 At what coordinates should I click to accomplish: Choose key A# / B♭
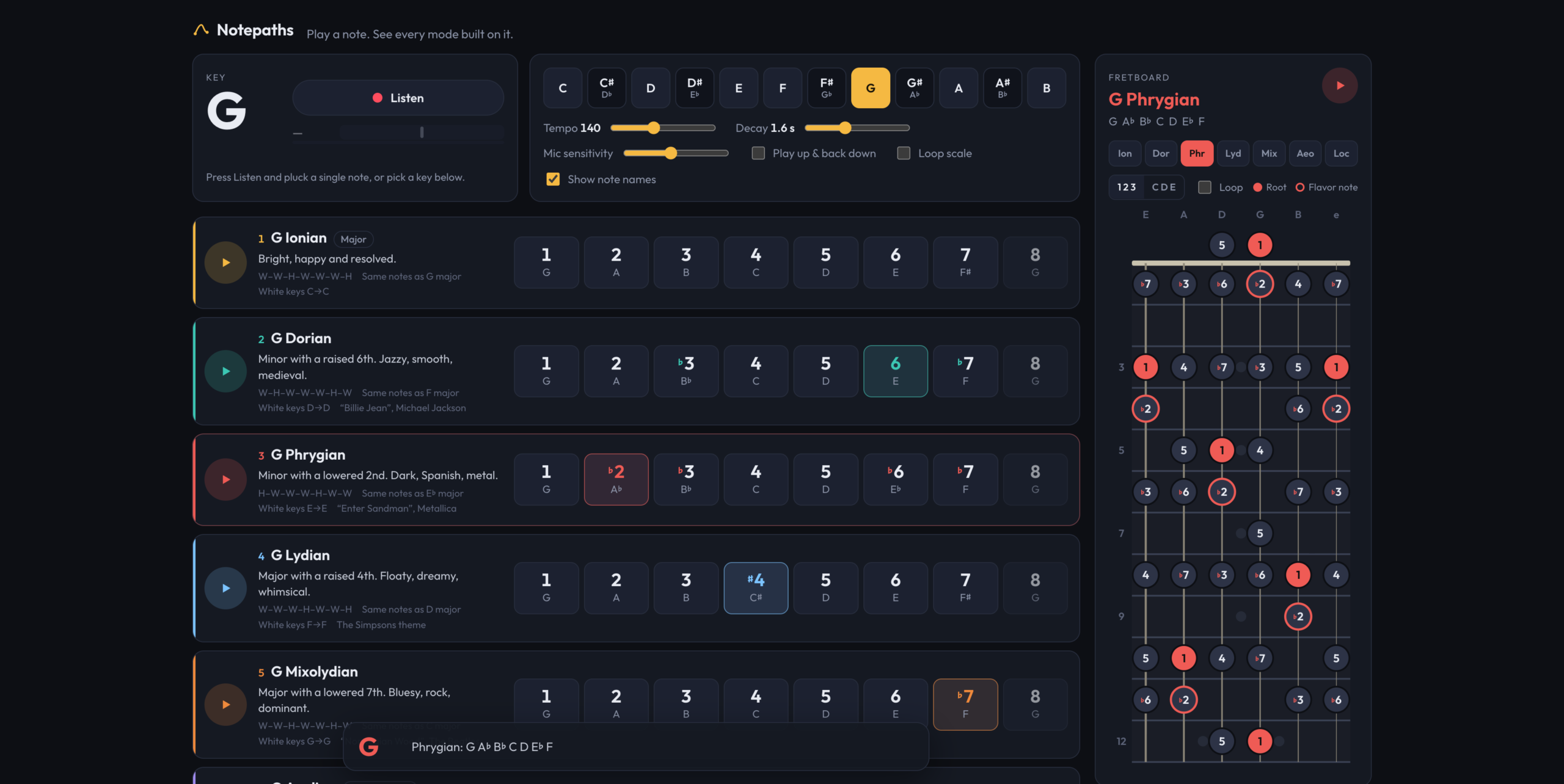pyautogui.click(x=1003, y=88)
